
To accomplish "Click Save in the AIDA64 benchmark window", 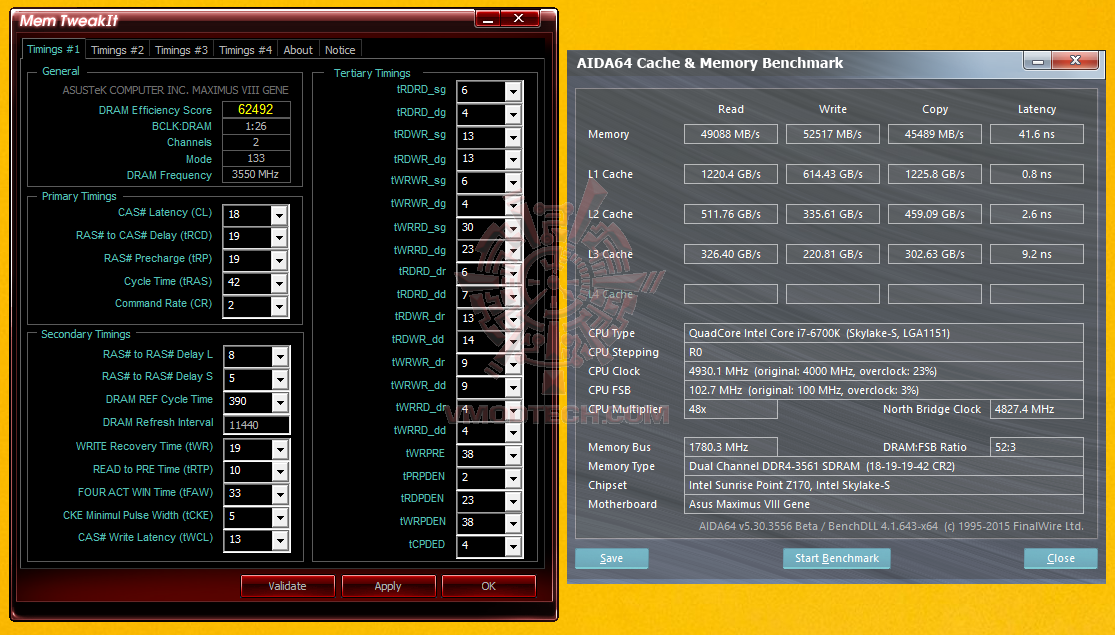I will [x=612, y=558].
